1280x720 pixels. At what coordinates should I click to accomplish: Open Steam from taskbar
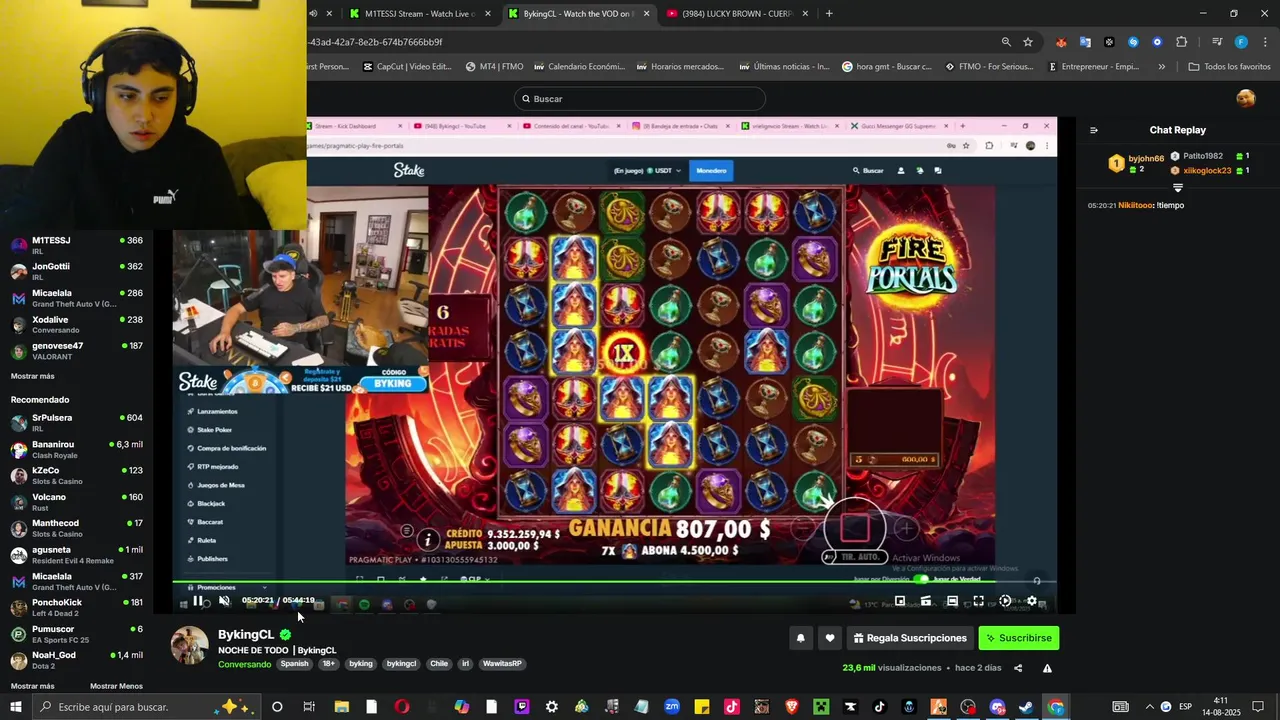tap(1026, 707)
